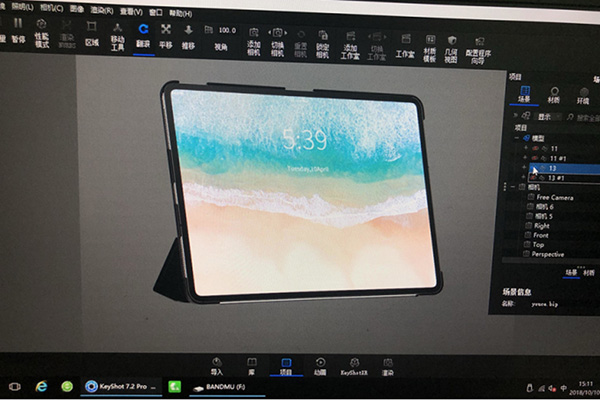Open Windows Task View icon
The height and width of the screenshot is (400, 600).
15,386
